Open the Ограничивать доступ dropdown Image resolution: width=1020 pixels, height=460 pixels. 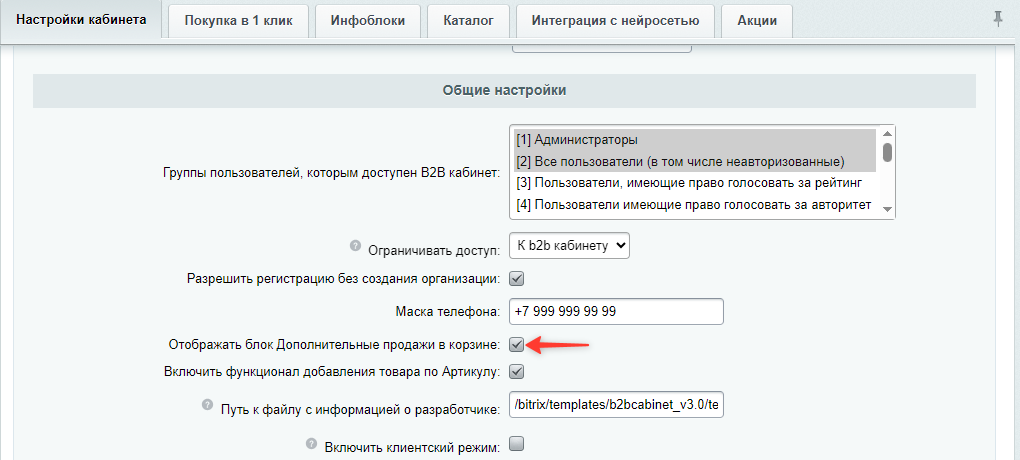(570, 245)
